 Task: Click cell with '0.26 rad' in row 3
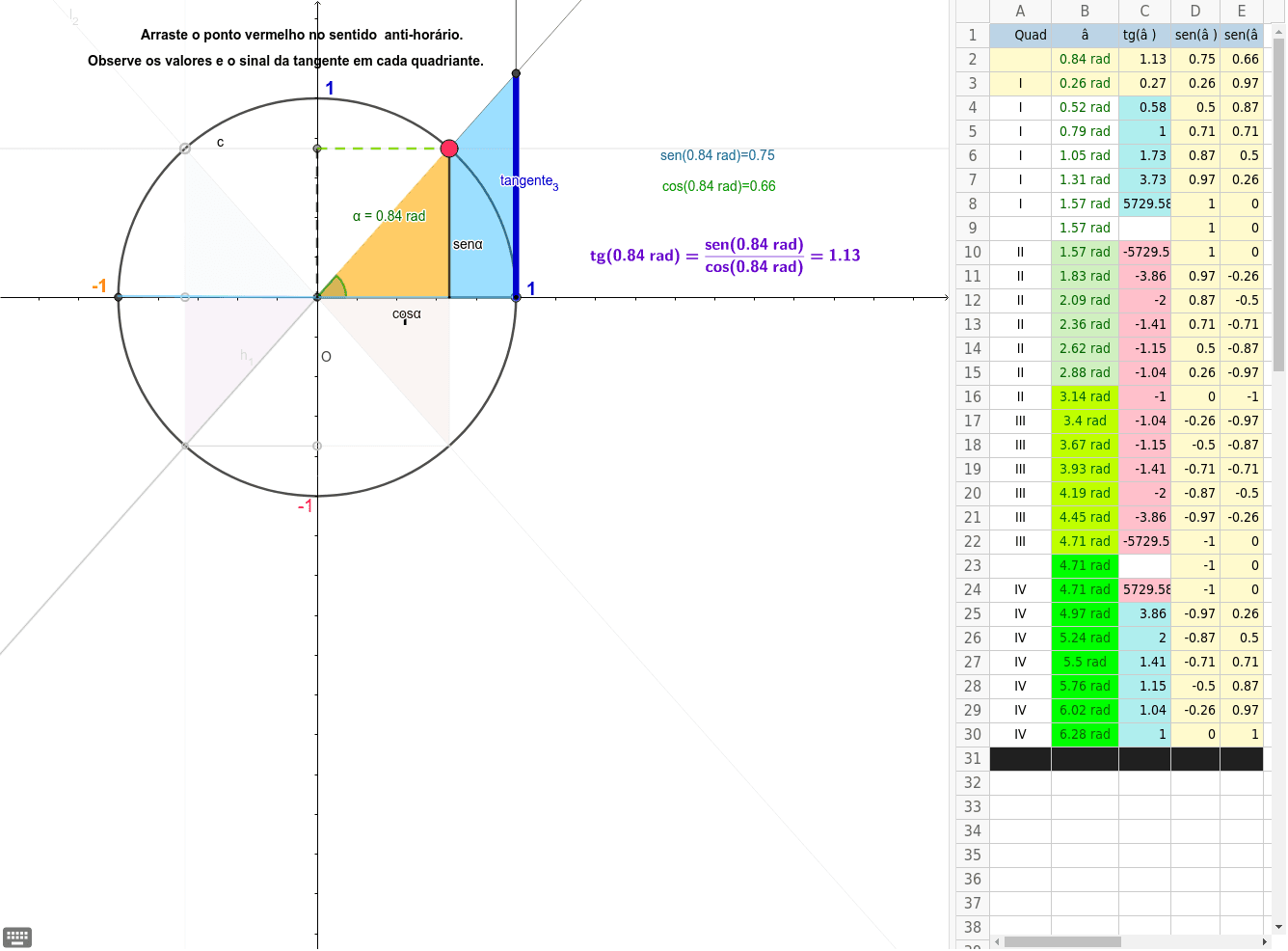(x=1085, y=83)
